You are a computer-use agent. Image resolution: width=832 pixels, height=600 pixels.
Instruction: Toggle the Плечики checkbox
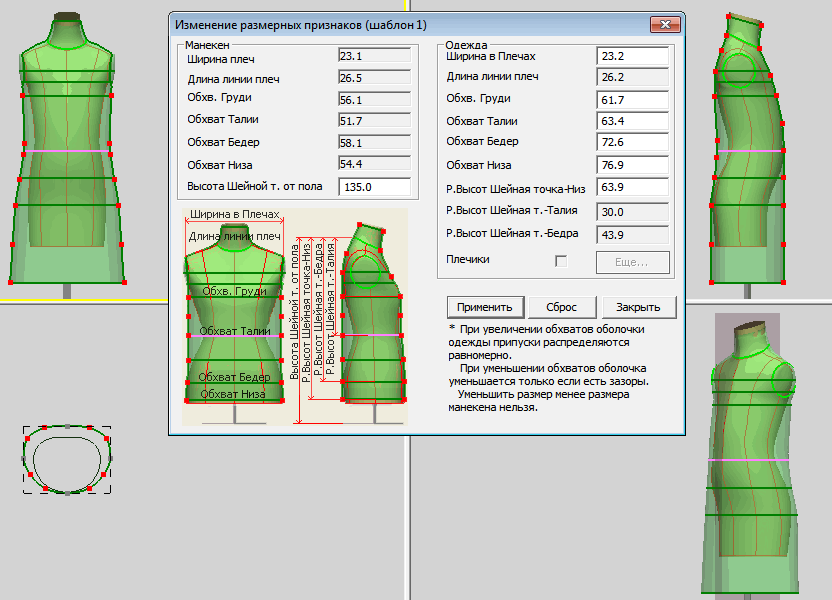point(561,261)
